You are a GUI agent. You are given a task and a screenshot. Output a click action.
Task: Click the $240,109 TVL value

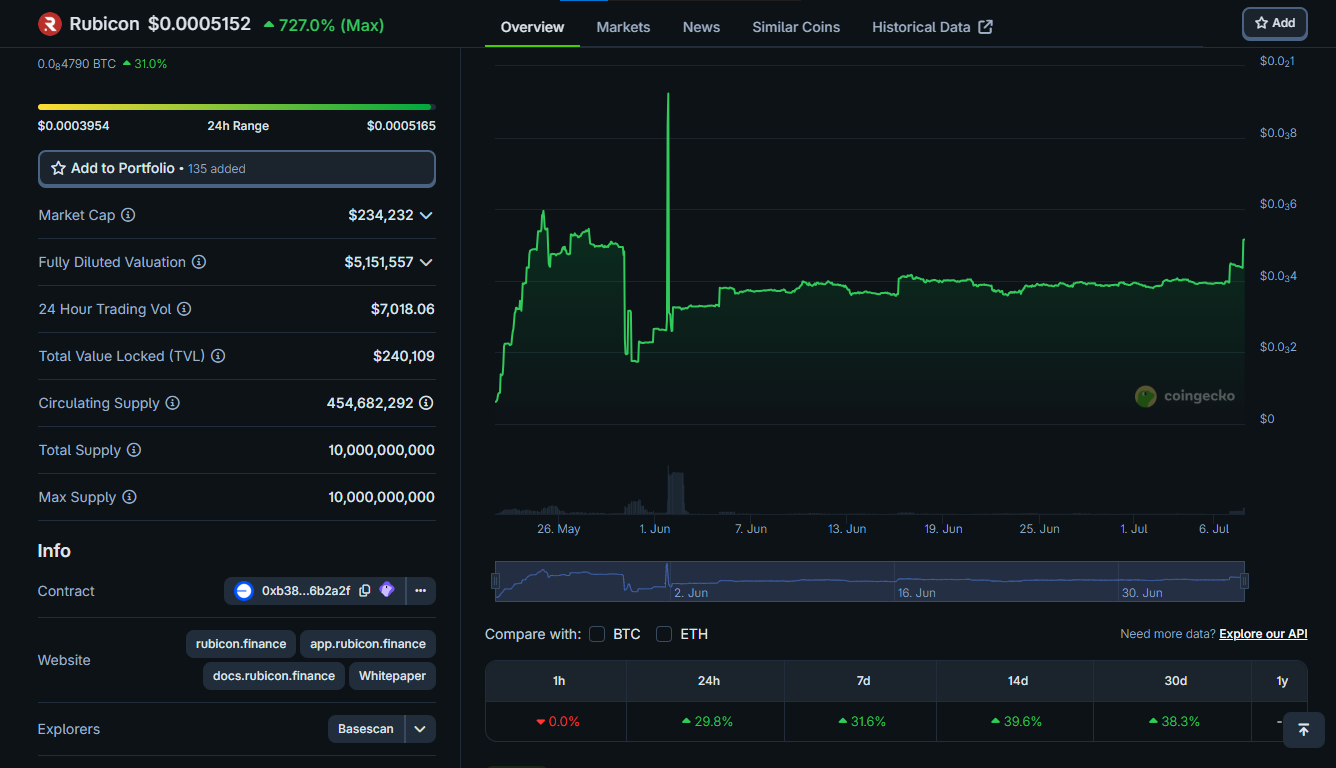coord(404,356)
